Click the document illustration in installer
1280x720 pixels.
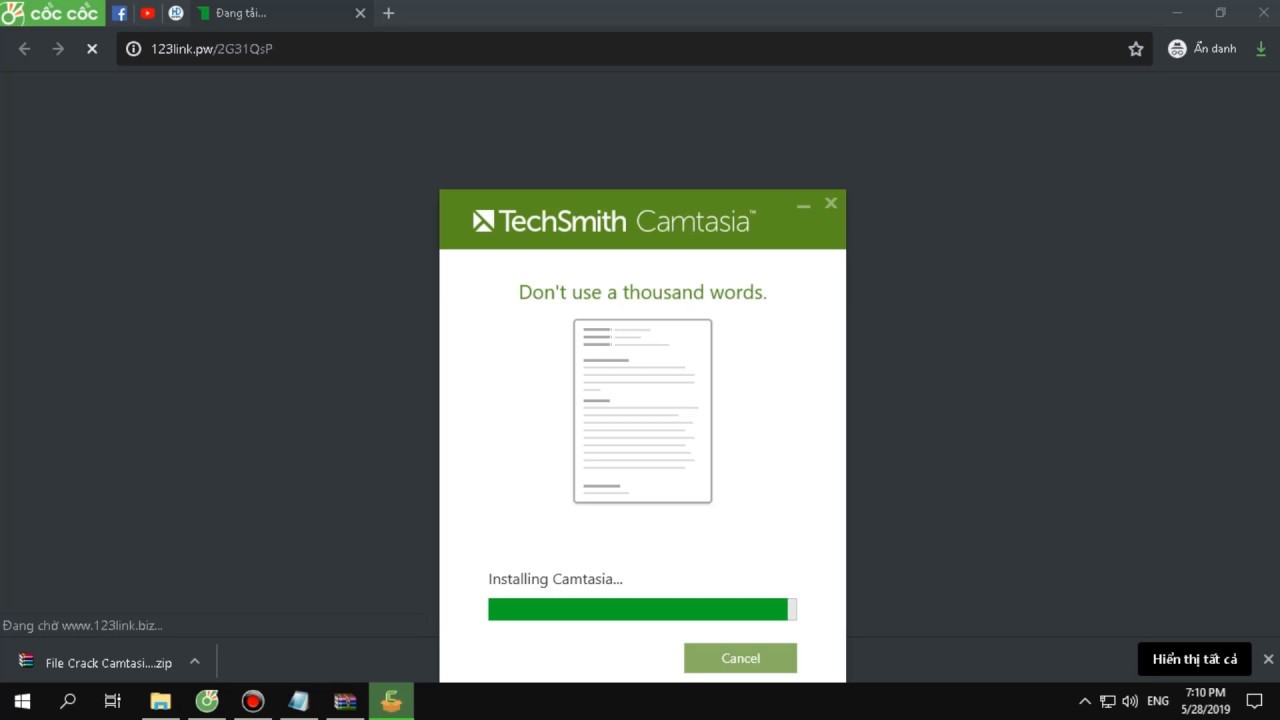tap(642, 411)
